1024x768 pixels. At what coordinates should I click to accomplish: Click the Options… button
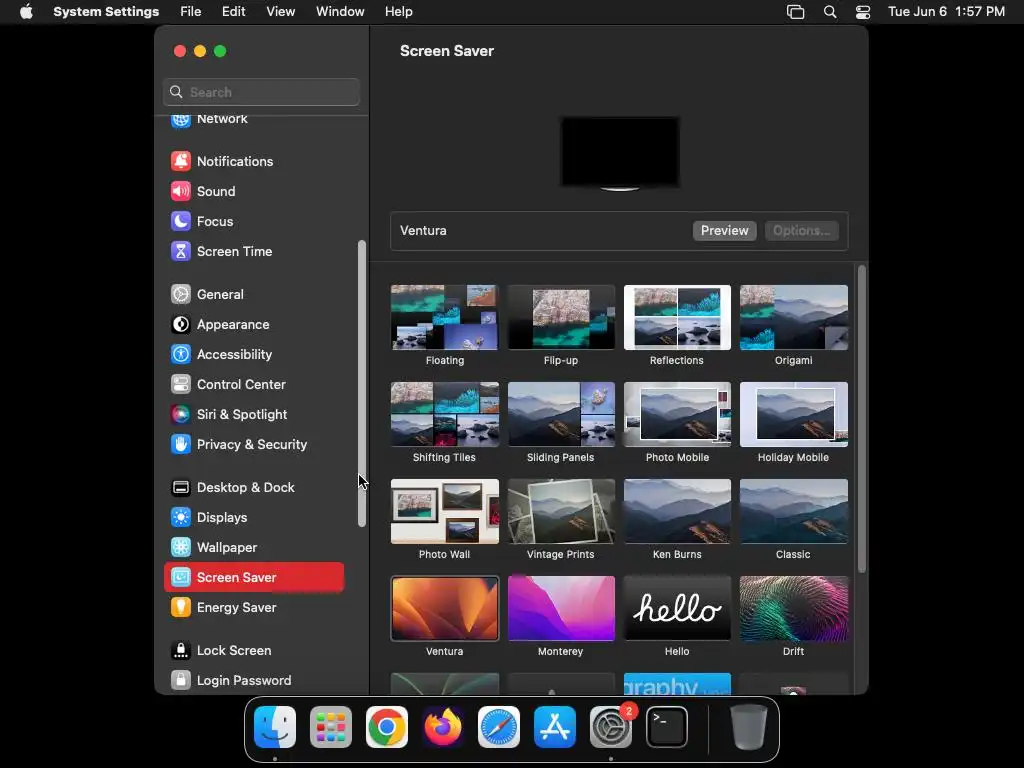pos(801,231)
